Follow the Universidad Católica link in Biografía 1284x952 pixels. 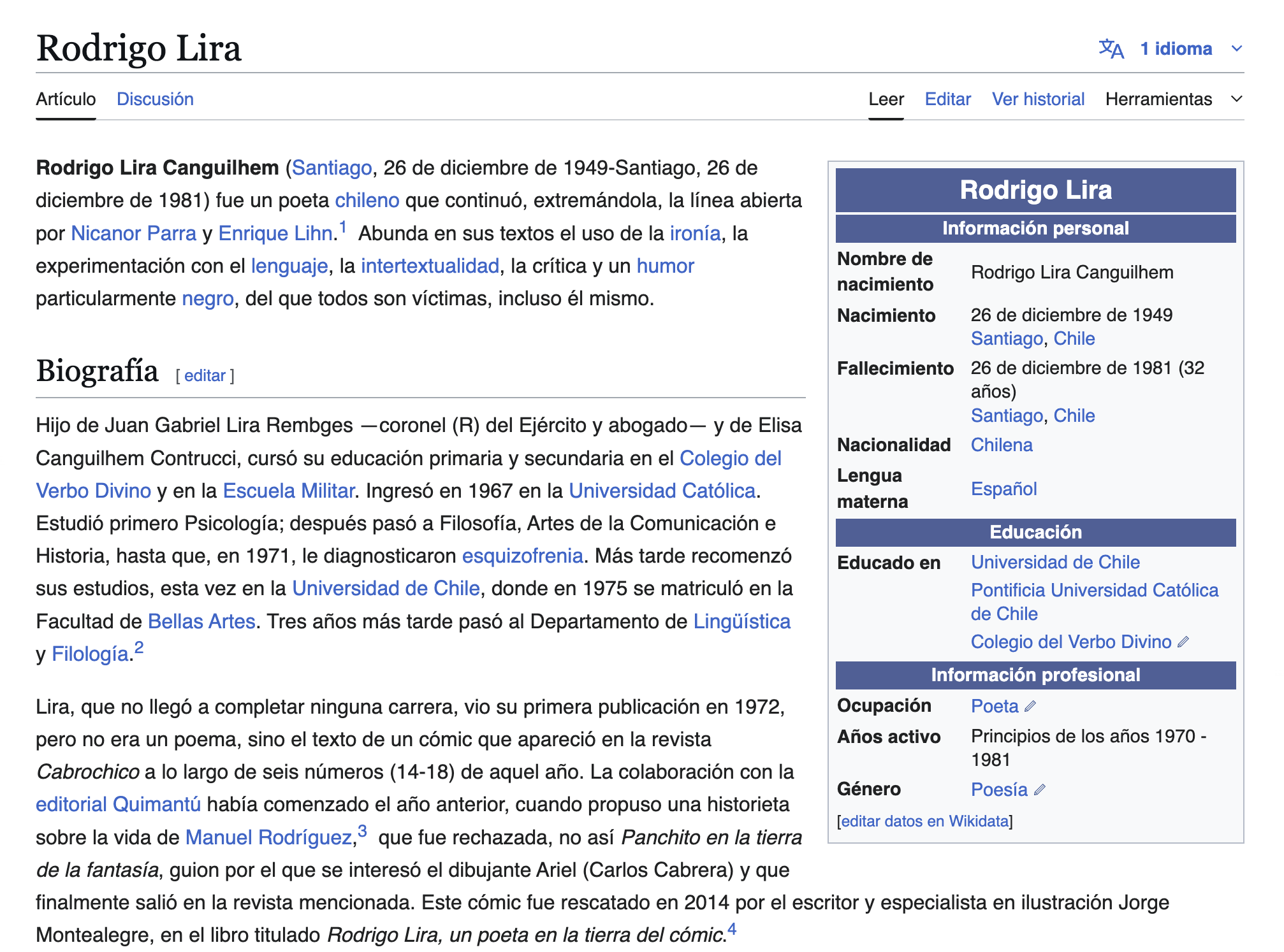[662, 491]
